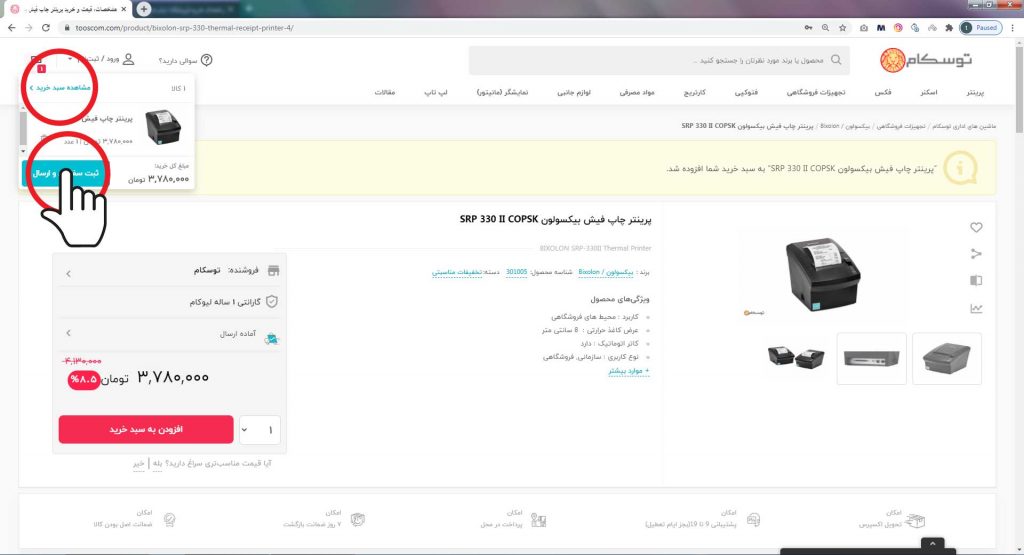Close the current browser tab
This screenshot has height=555, width=1024.
tap(124, 9)
